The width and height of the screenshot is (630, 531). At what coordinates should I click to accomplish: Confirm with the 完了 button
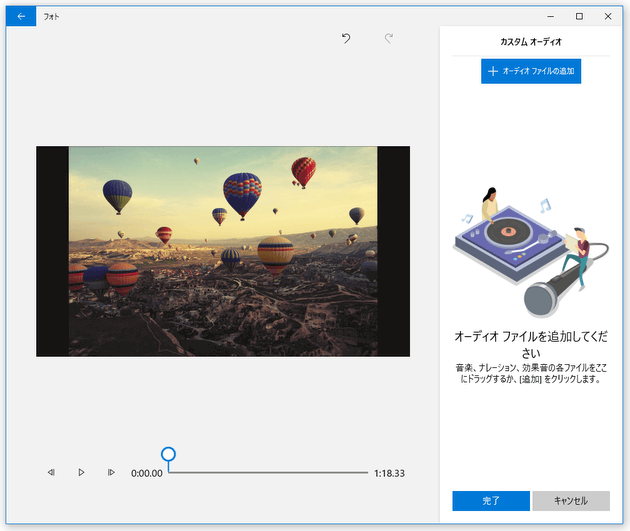(490, 500)
